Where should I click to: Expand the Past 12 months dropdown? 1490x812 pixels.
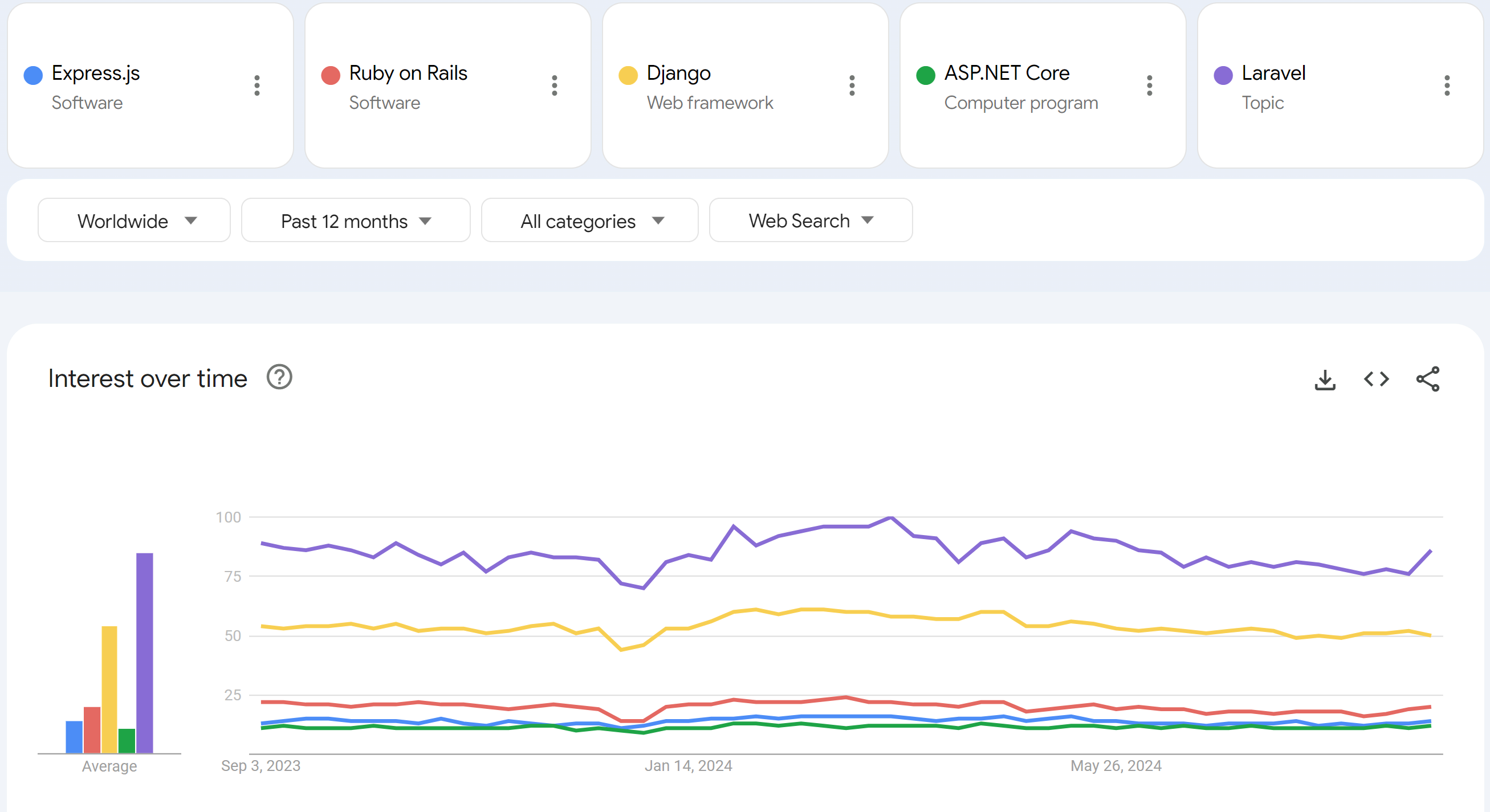356,221
